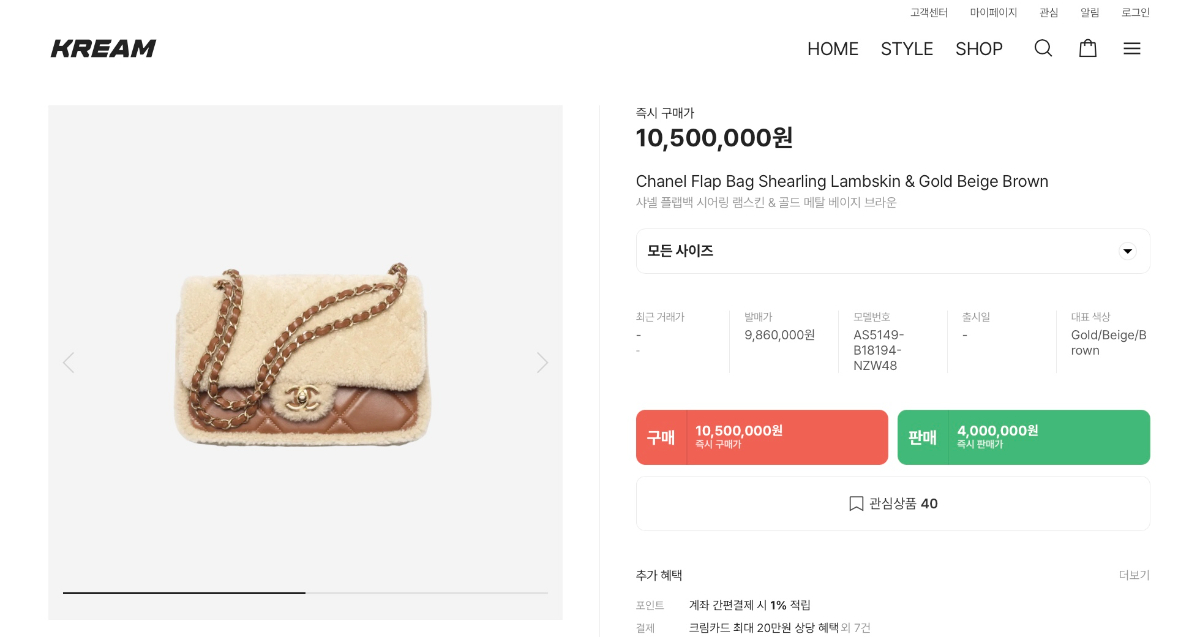Screen dimensions: 1200x637
Task: Expand 추가 혜택 with 더보기
Action: (1134, 575)
